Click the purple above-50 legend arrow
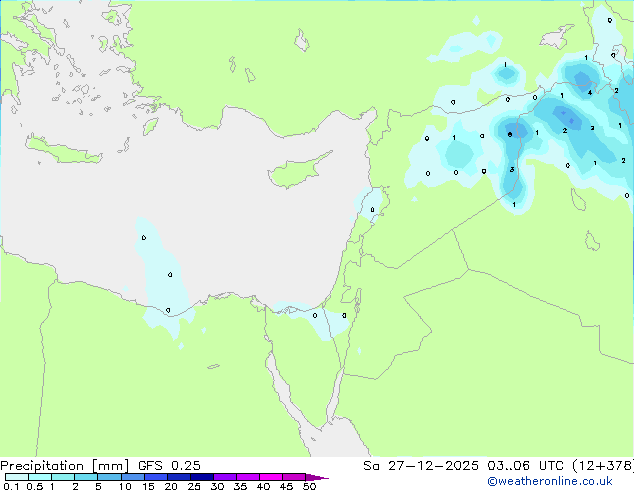Viewport: 634px width, 490px height. (317, 477)
